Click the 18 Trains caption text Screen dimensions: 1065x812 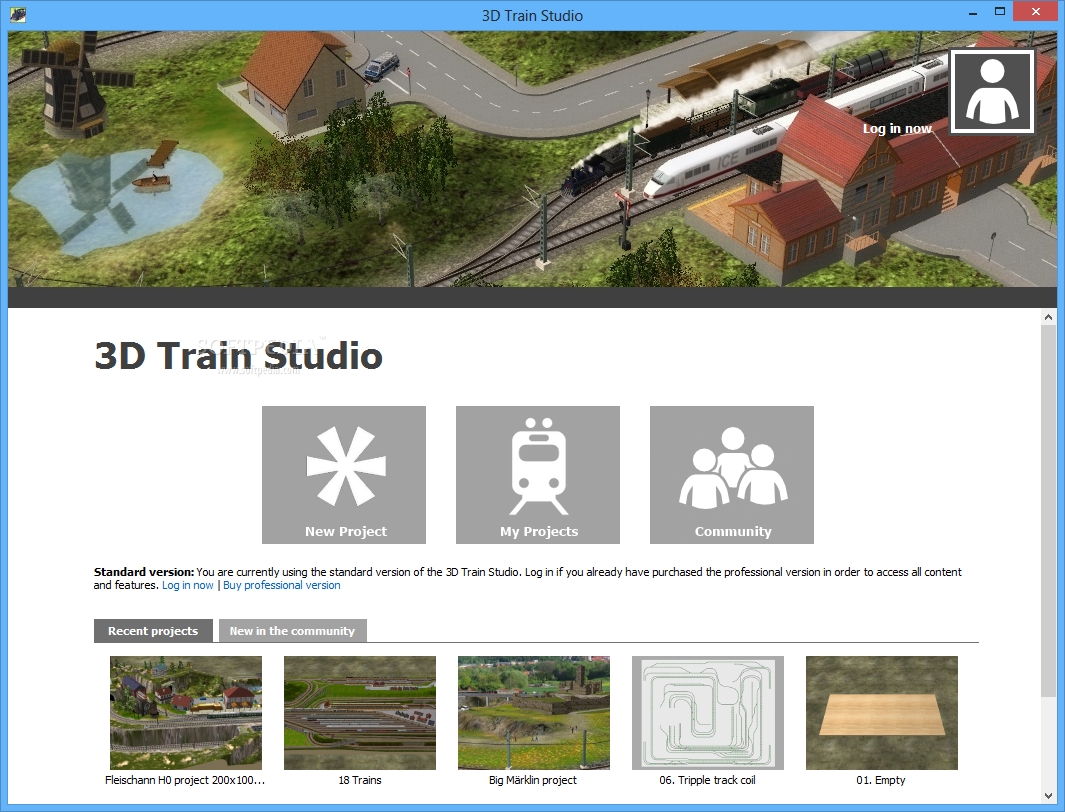[x=360, y=780]
